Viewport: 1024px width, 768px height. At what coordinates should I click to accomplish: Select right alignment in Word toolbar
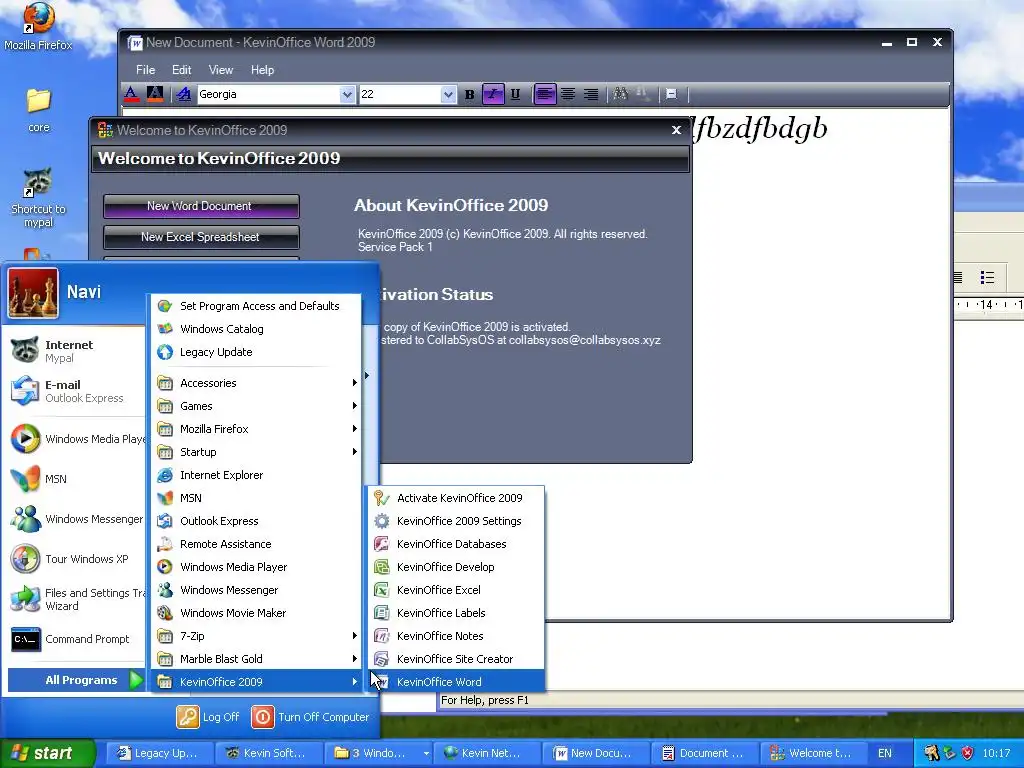591,94
